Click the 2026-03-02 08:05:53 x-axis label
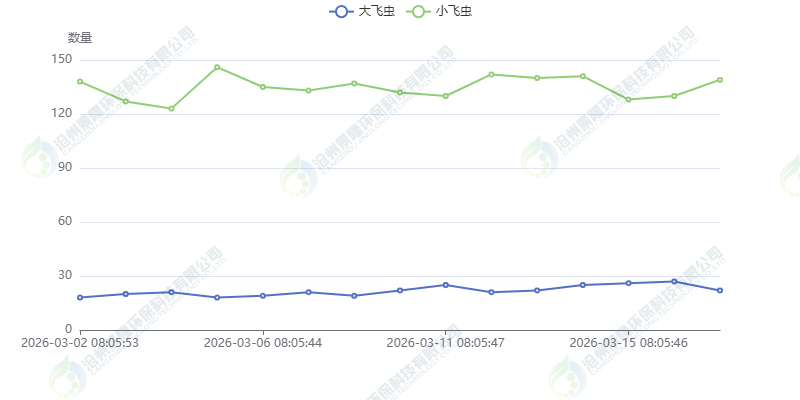Viewport: 800px width, 400px height. pos(81,342)
